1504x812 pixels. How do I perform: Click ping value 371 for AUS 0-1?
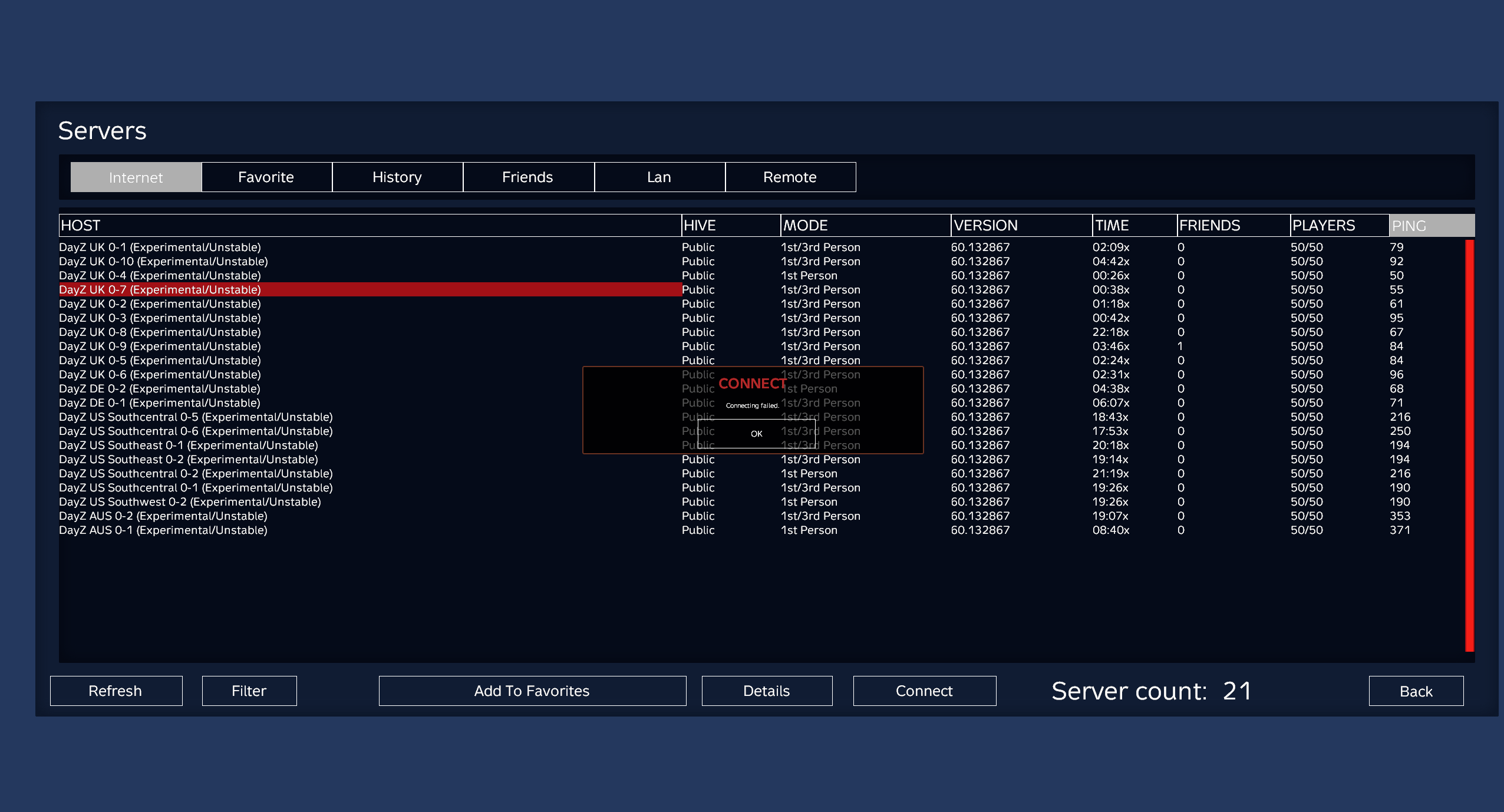(x=1400, y=530)
